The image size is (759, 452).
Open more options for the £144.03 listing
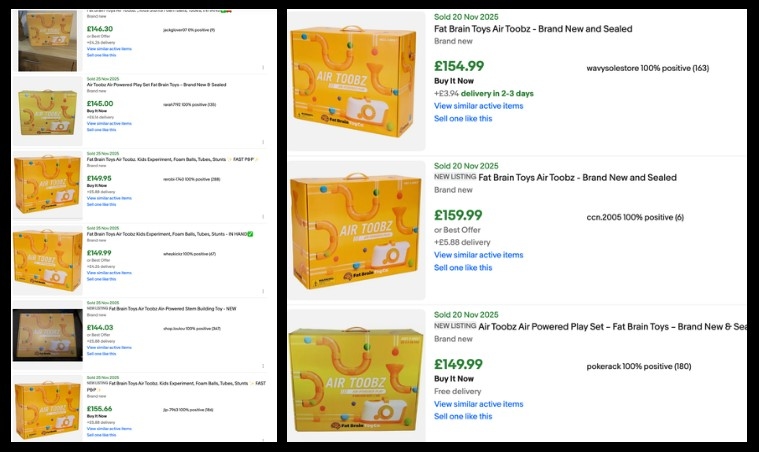[263, 366]
